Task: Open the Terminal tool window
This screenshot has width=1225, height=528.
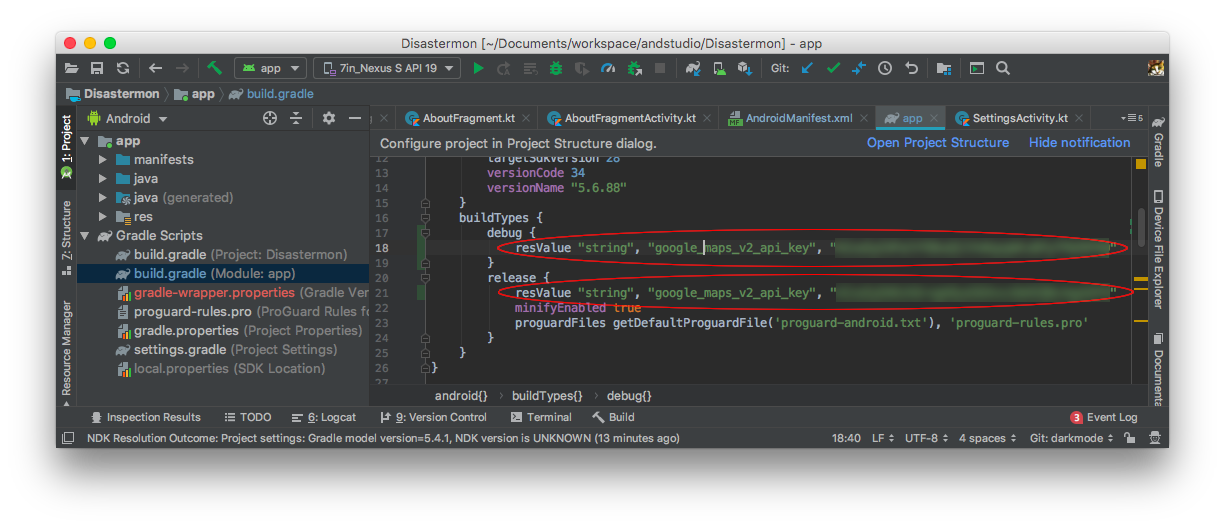Action: click(x=541, y=417)
